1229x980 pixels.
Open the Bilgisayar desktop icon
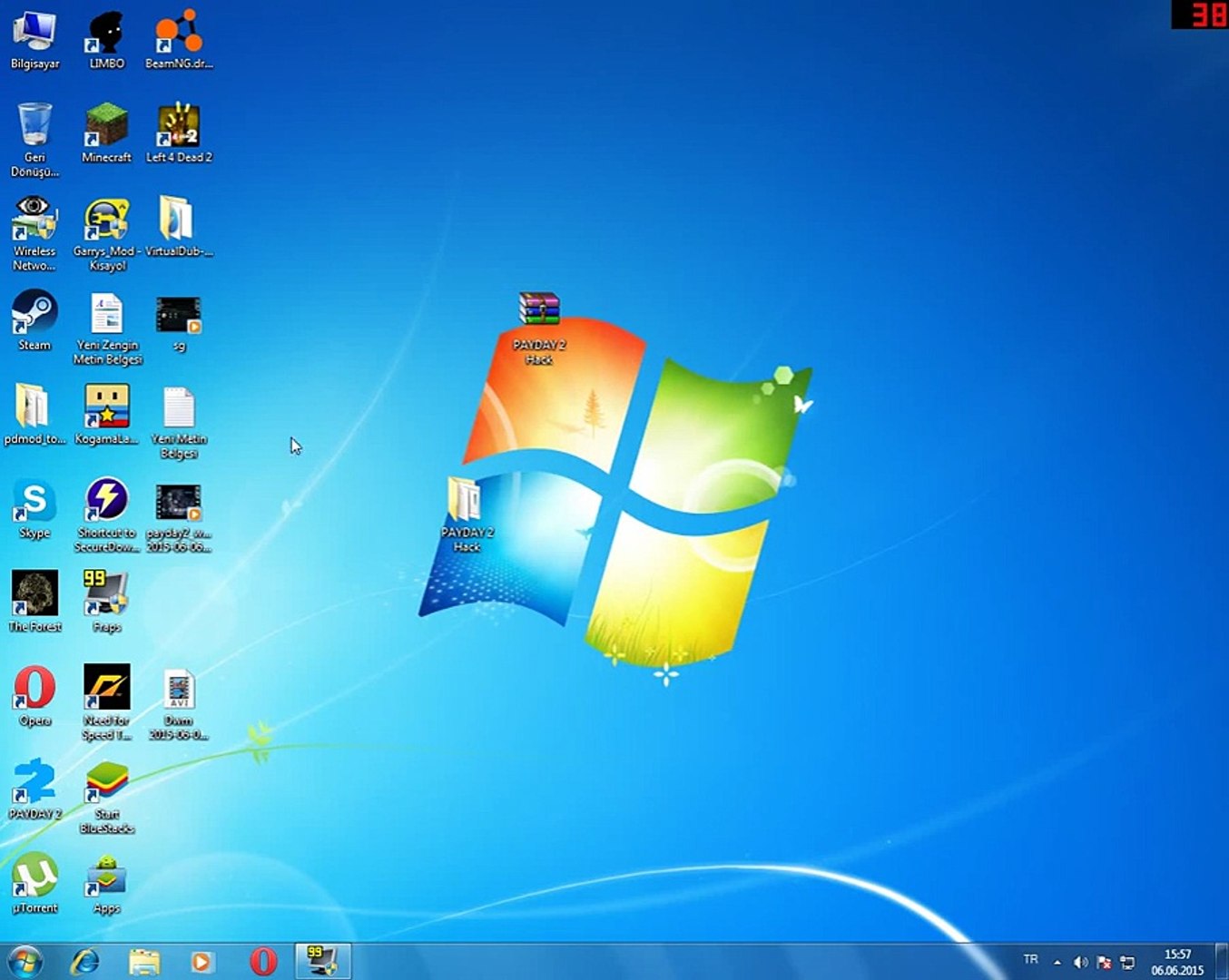coord(34,41)
